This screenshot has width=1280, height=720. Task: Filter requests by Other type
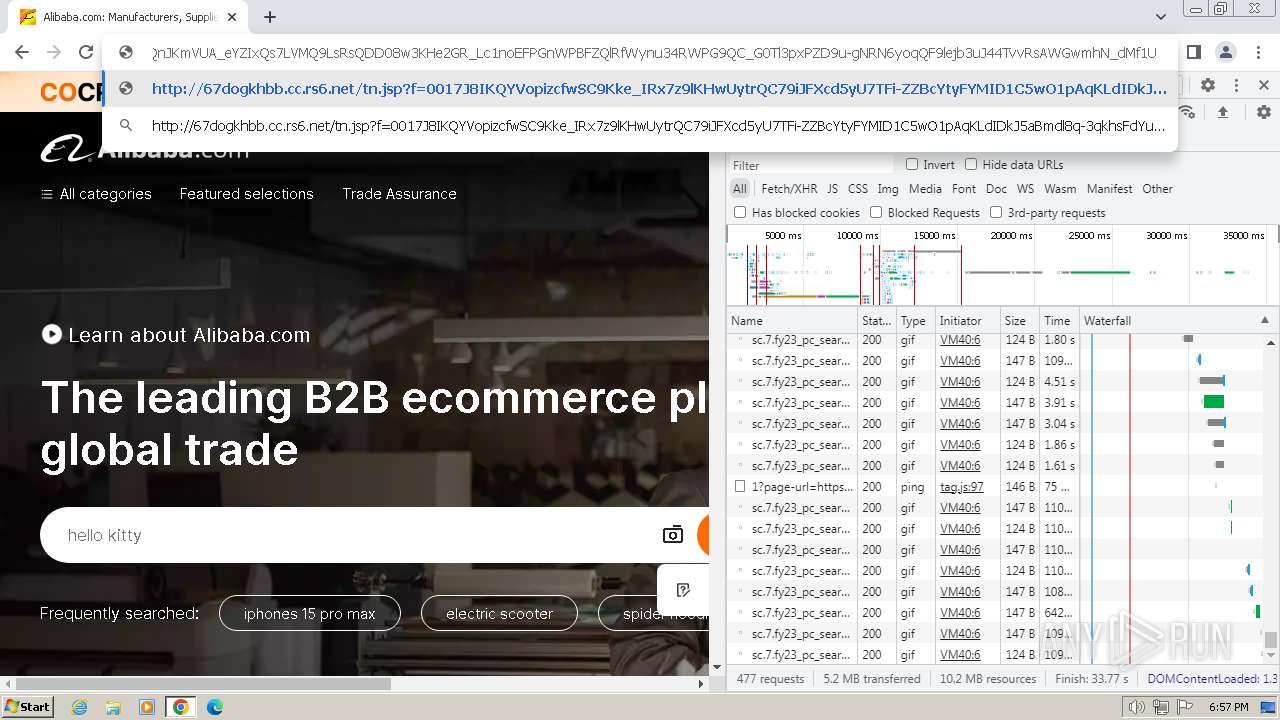(1157, 189)
